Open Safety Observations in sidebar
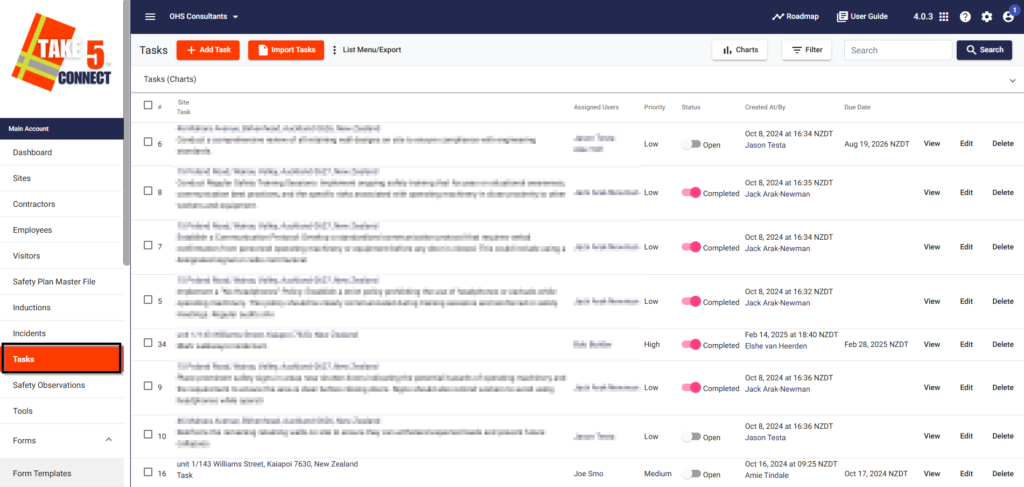 (x=61, y=385)
